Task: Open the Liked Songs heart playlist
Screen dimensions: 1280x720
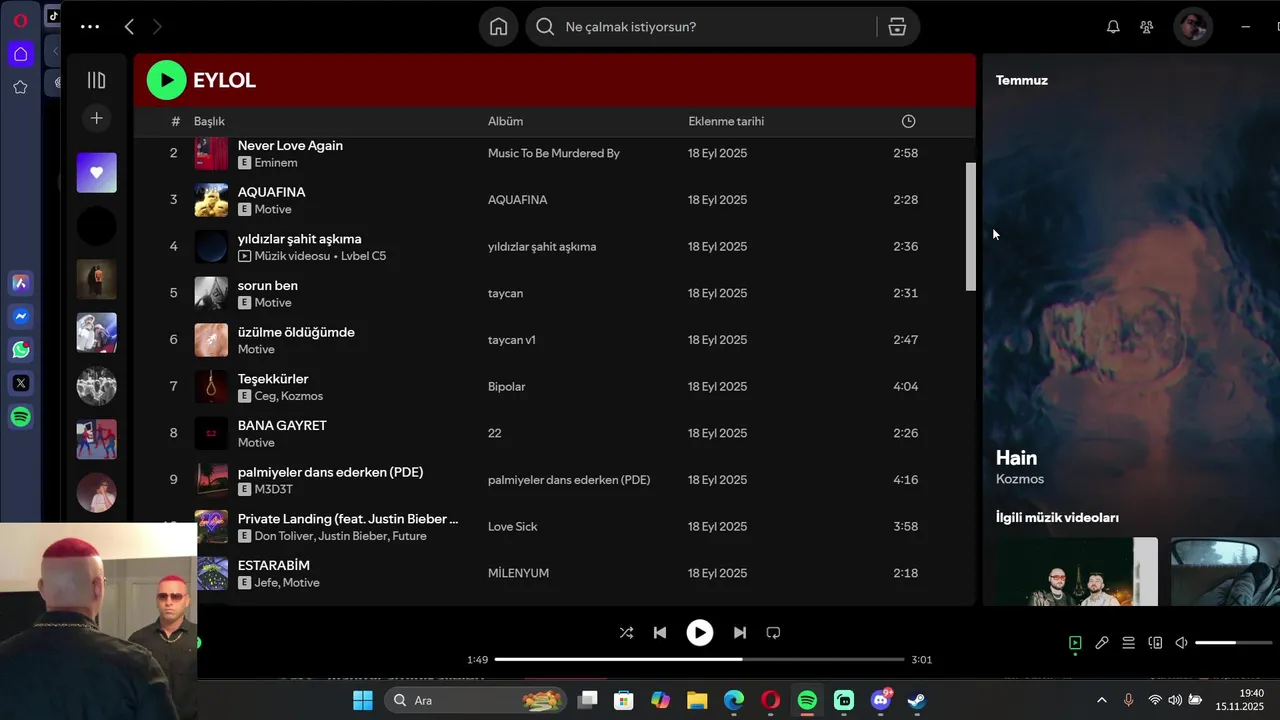Action: (96, 173)
